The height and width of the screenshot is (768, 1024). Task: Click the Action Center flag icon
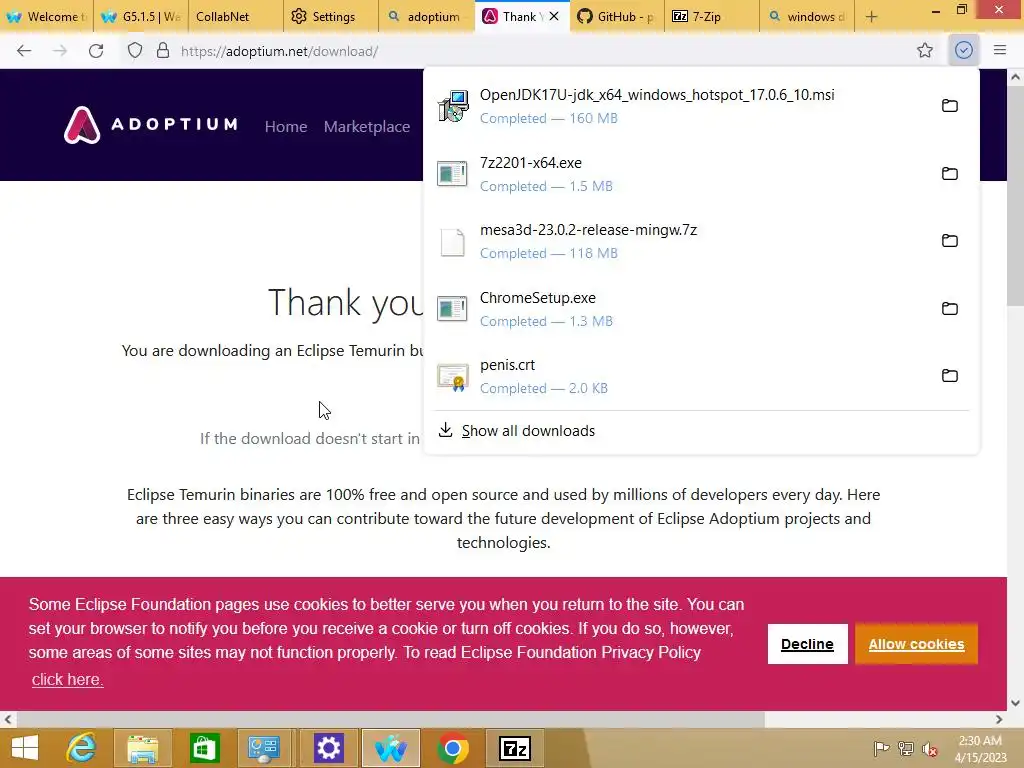click(881, 748)
